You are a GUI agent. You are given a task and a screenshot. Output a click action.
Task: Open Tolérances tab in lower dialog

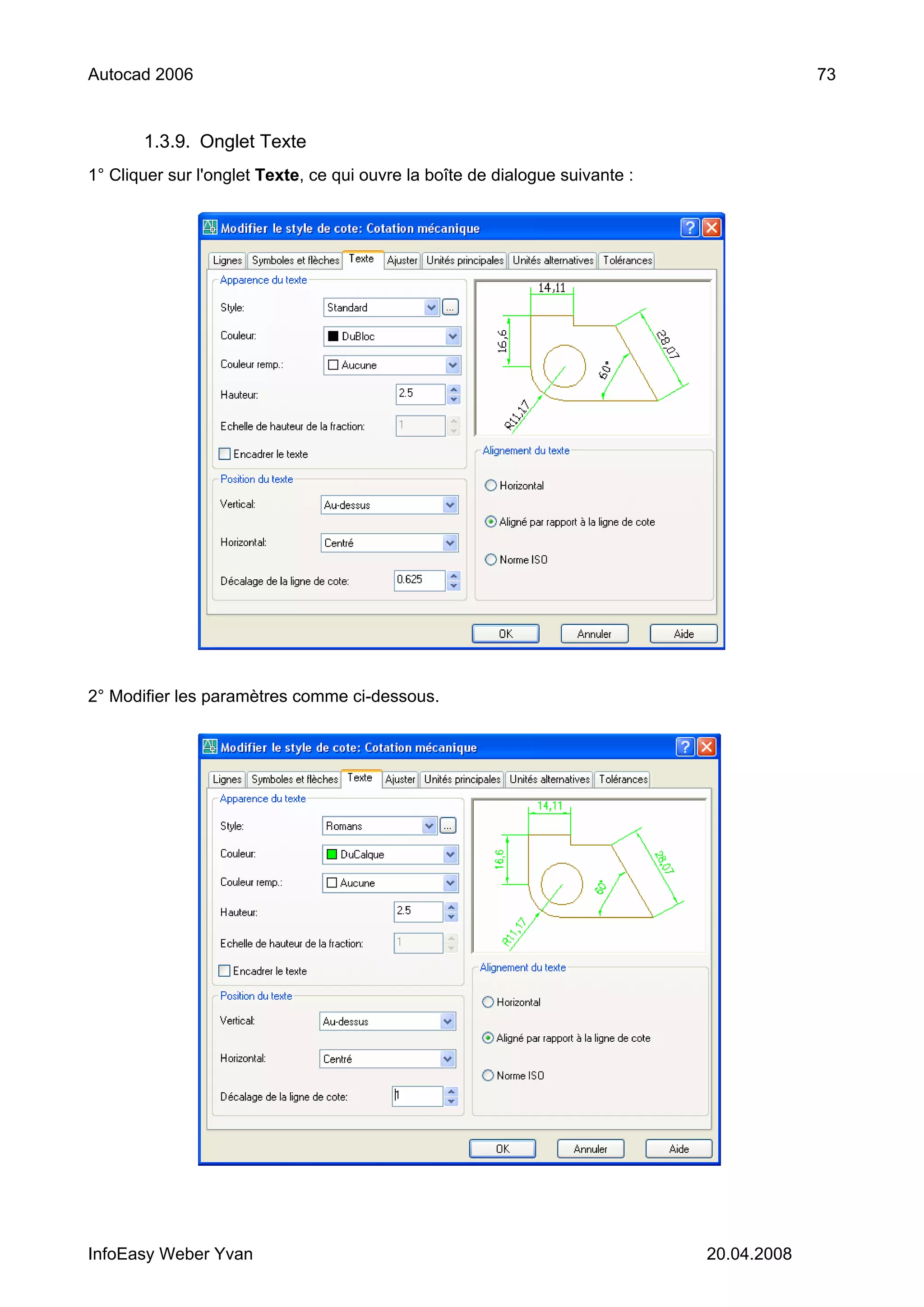623,779
